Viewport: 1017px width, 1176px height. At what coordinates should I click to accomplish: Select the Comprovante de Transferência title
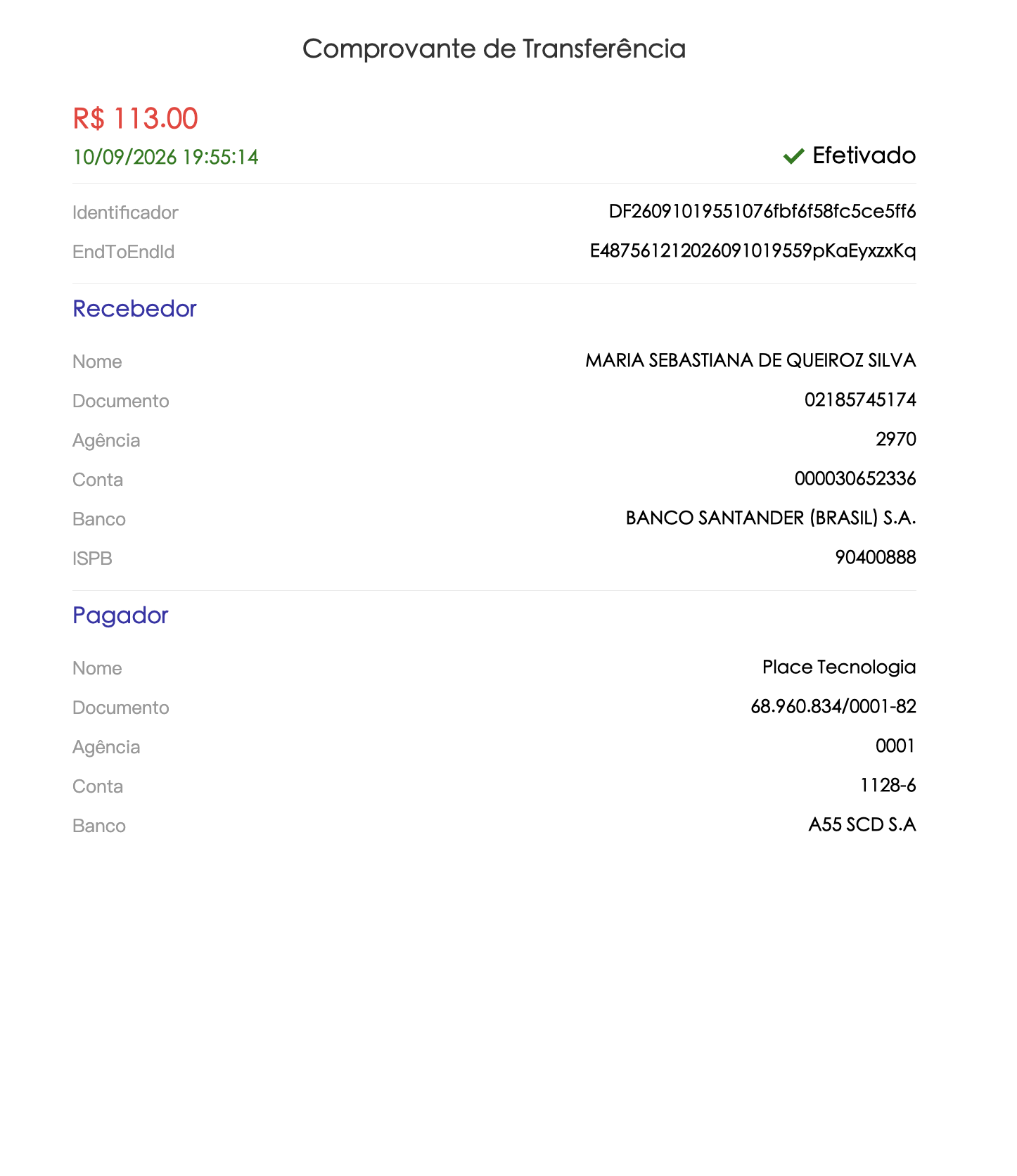[x=494, y=49]
